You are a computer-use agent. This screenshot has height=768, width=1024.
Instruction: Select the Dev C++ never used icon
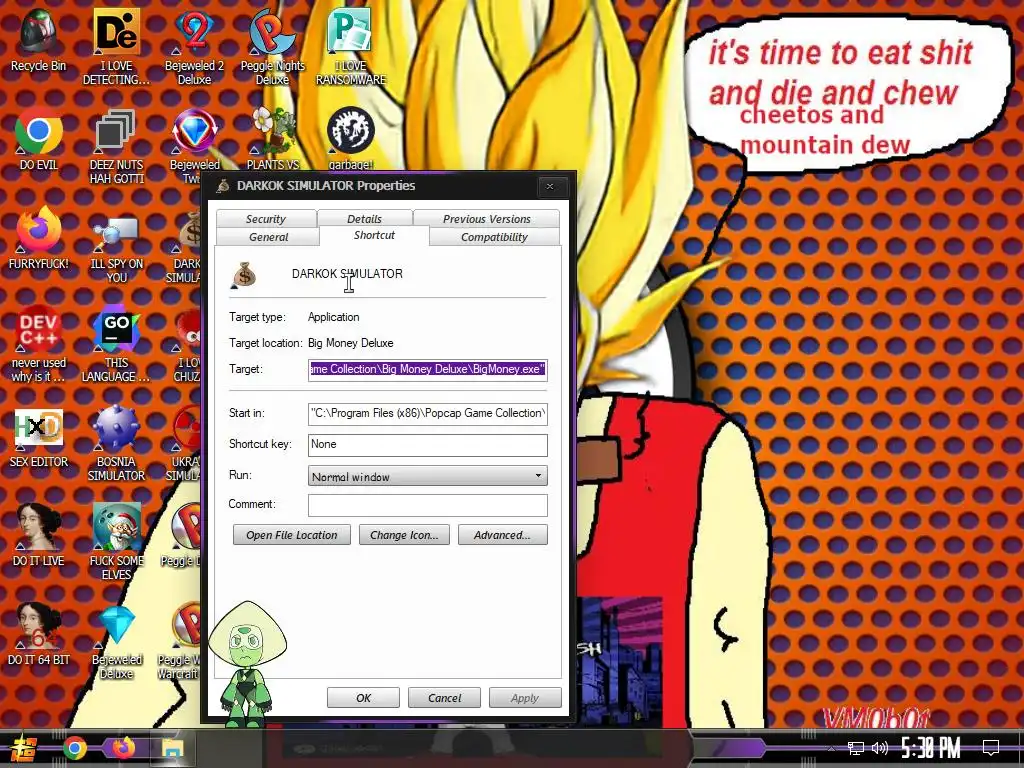point(39,344)
